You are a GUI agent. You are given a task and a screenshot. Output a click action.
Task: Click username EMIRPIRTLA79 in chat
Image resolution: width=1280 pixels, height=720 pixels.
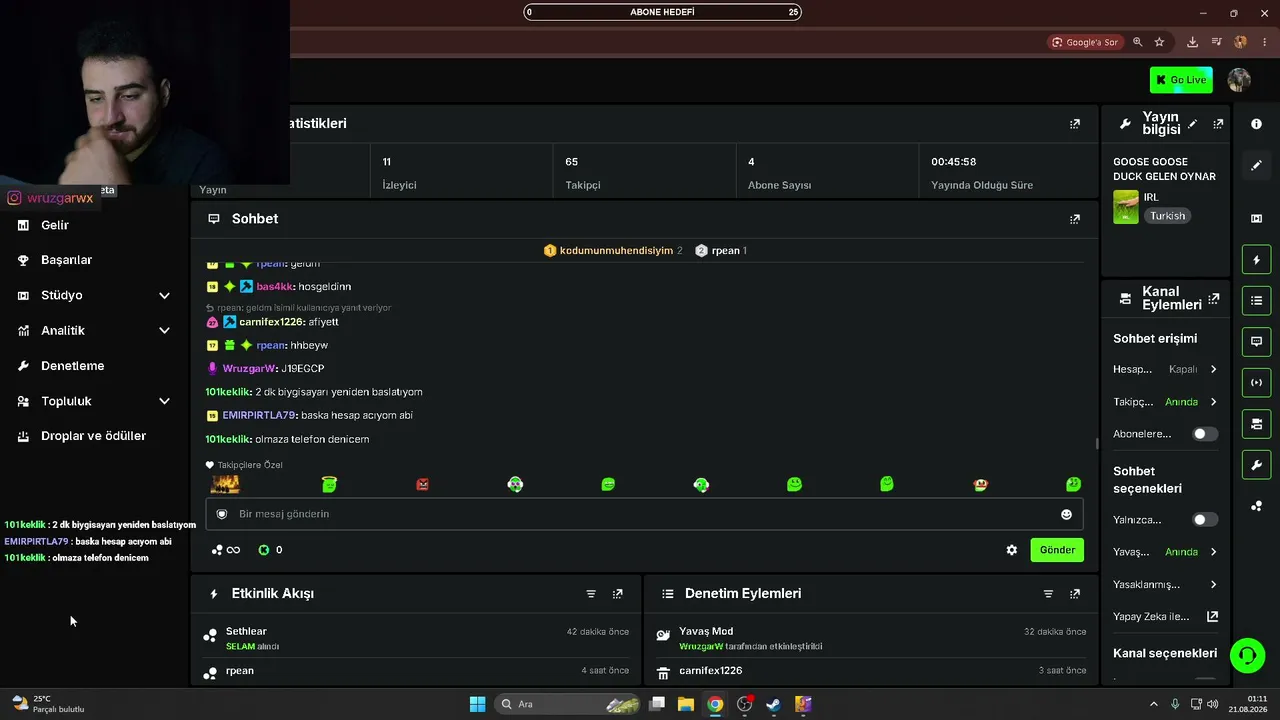259,416
